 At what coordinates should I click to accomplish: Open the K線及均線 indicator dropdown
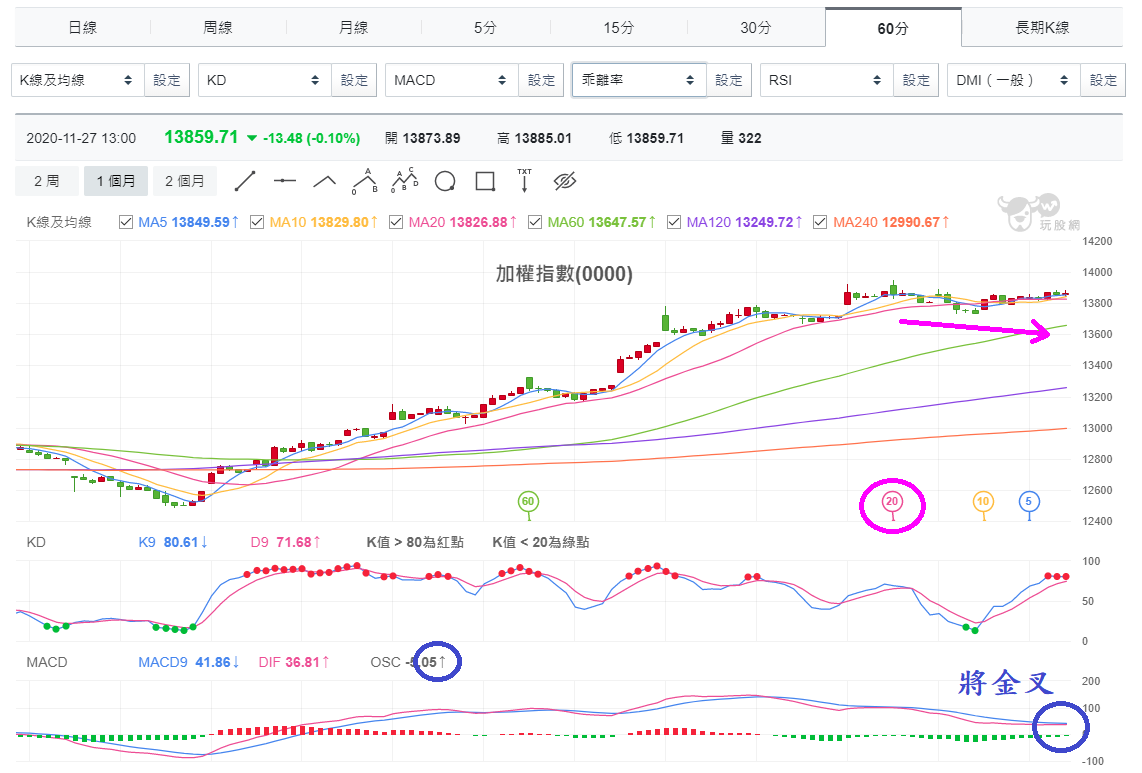(78, 80)
